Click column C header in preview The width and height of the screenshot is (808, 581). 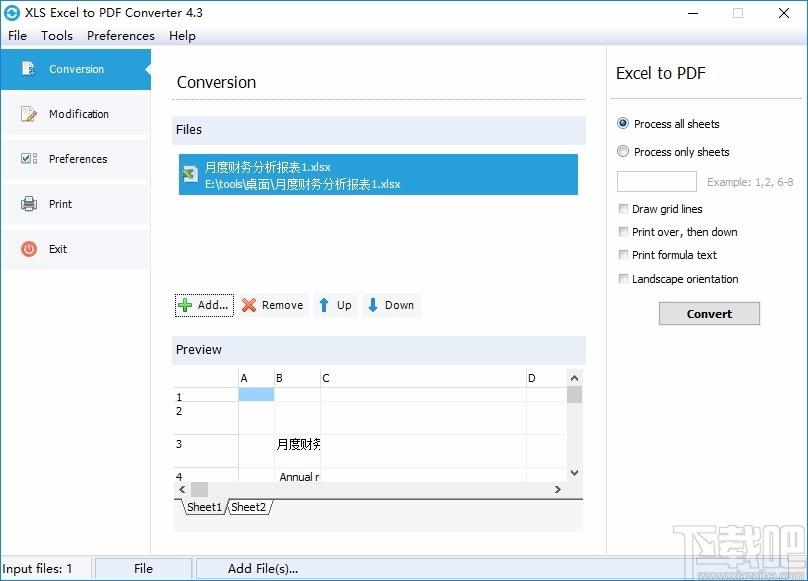(423, 378)
